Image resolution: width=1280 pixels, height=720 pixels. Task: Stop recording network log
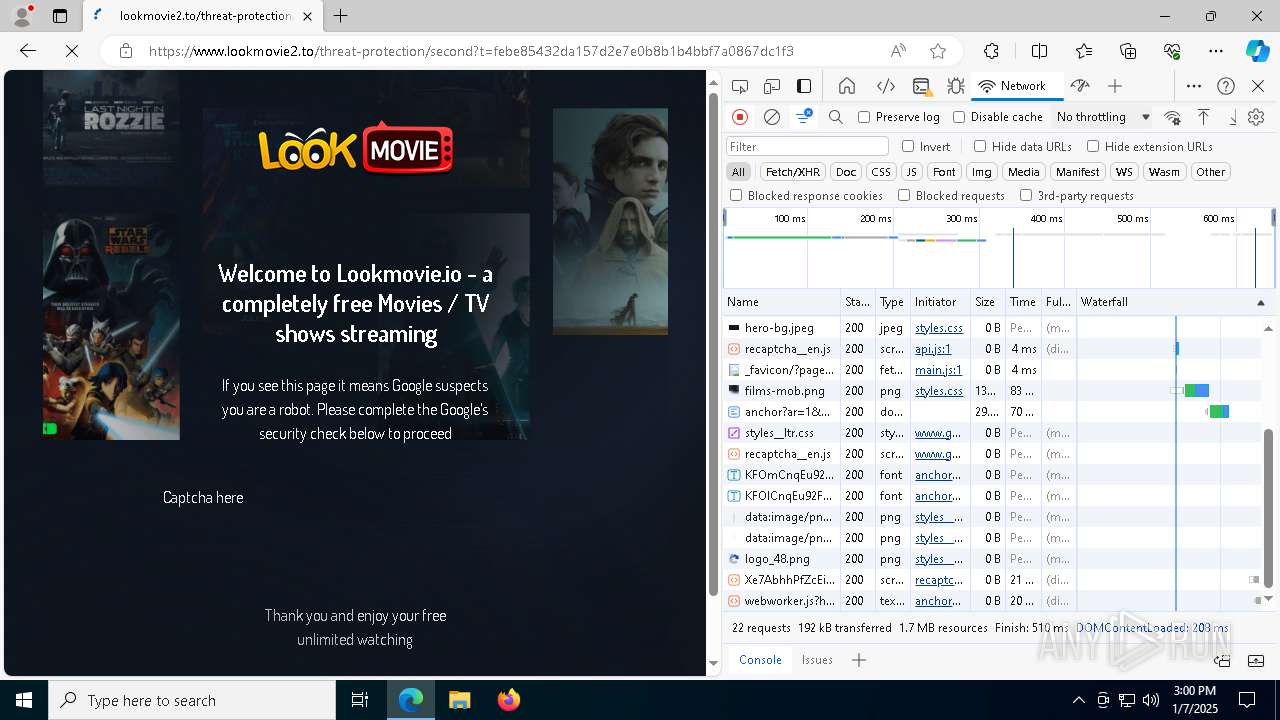[740, 117]
